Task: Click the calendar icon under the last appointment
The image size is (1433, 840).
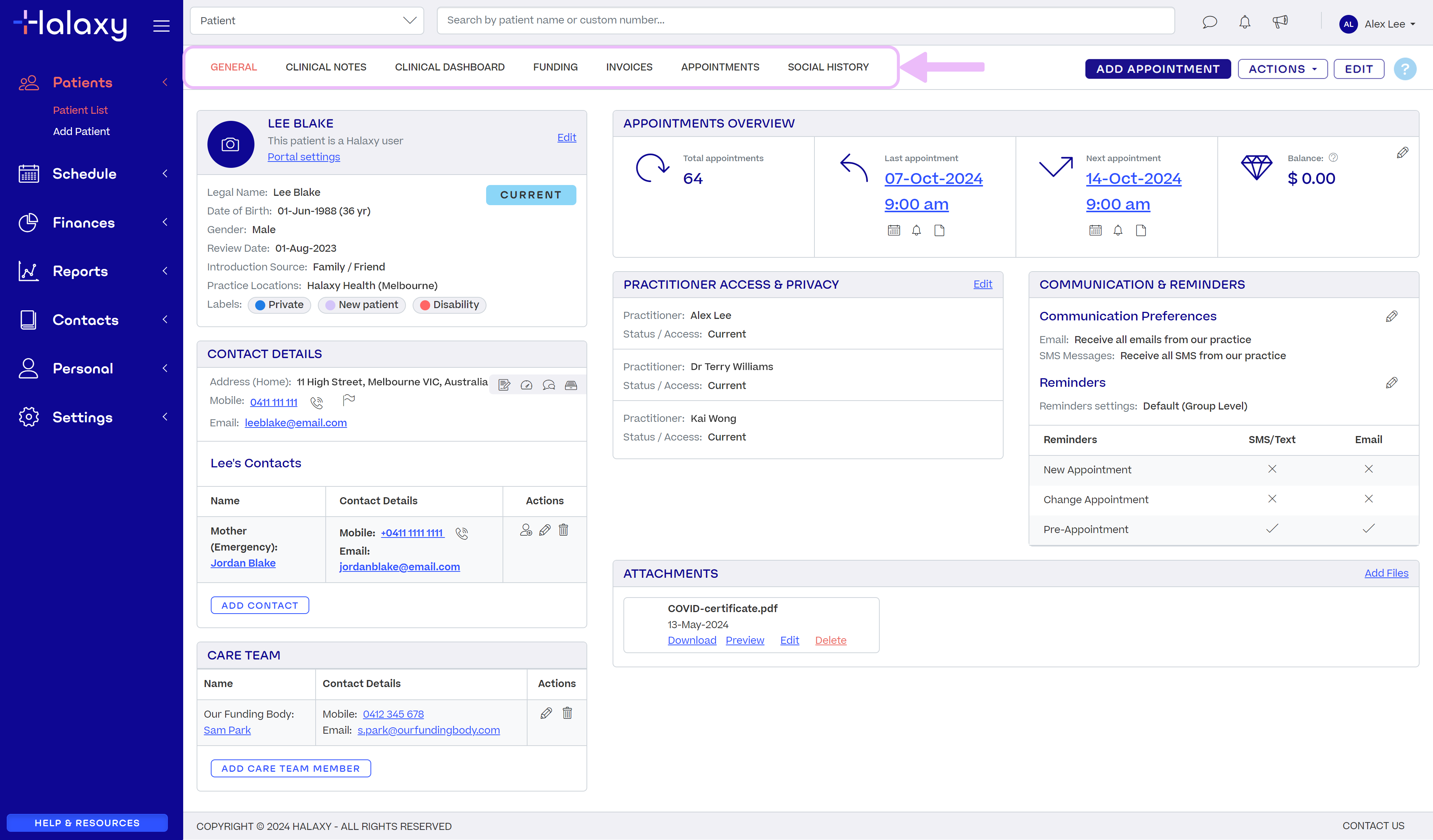Action: pos(894,231)
